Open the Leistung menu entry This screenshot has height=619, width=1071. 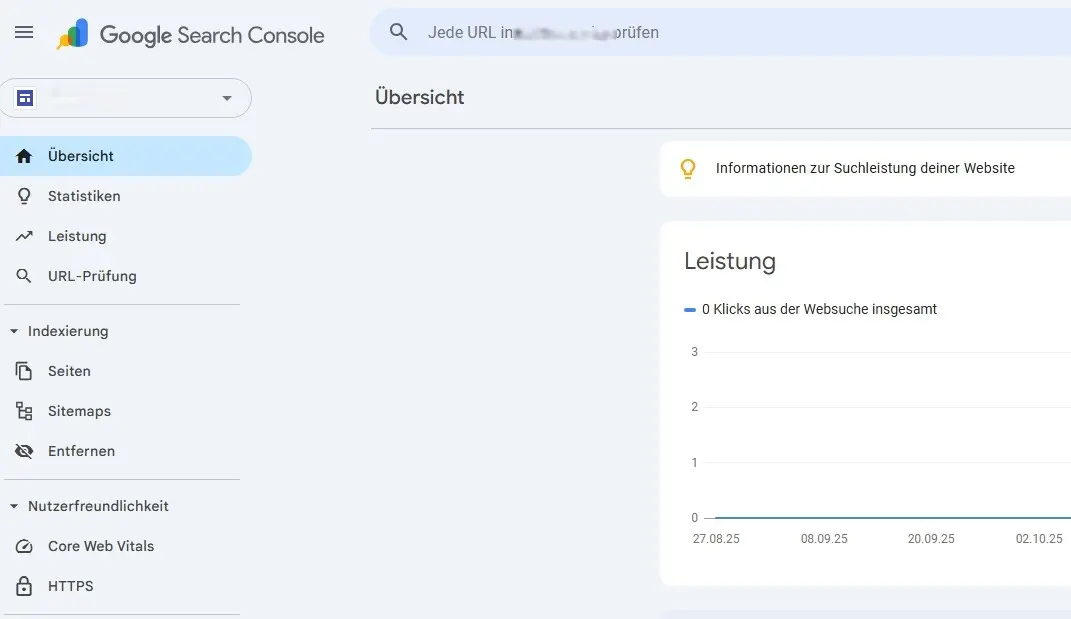point(77,236)
